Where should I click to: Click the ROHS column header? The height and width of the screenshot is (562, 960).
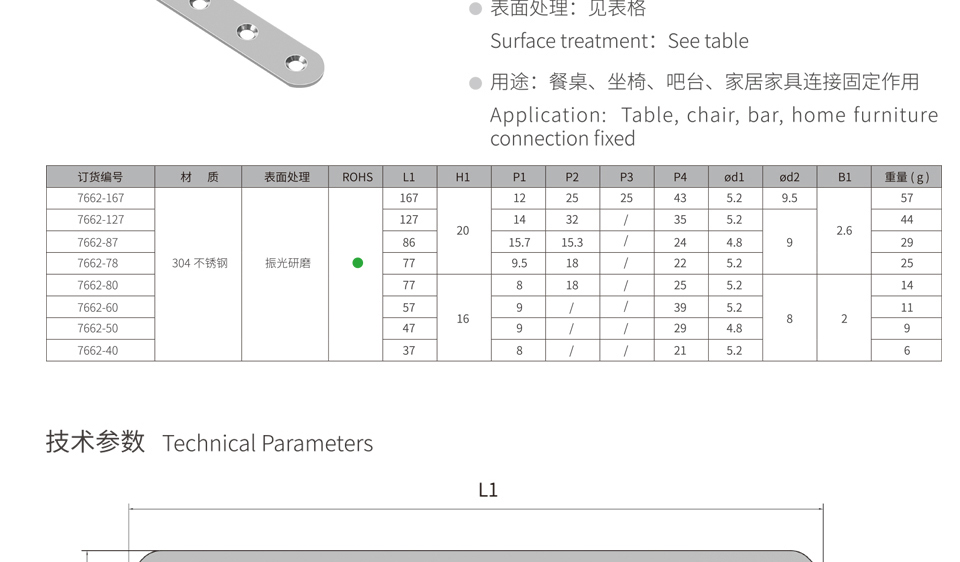pyautogui.click(x=356, y=177)
